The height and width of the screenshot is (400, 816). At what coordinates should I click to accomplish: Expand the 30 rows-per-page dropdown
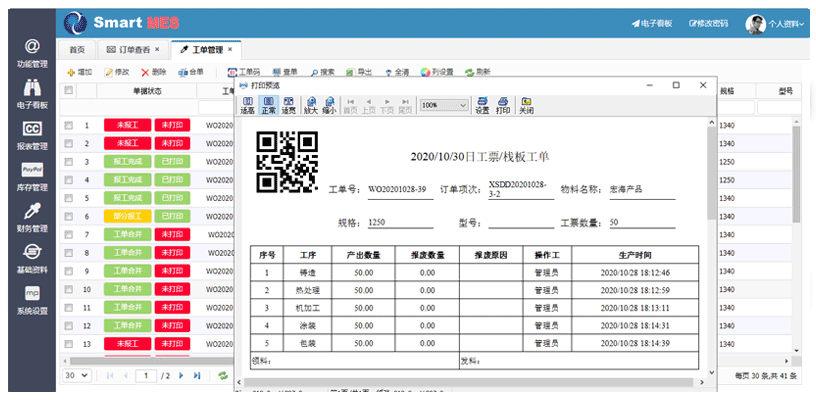click(77, 375)
